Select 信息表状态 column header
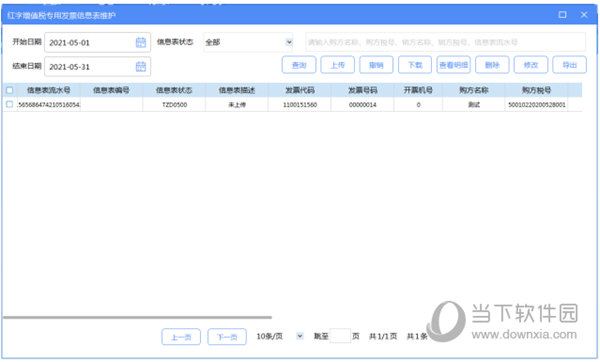The image size is (600, 362). click(174, 90)
